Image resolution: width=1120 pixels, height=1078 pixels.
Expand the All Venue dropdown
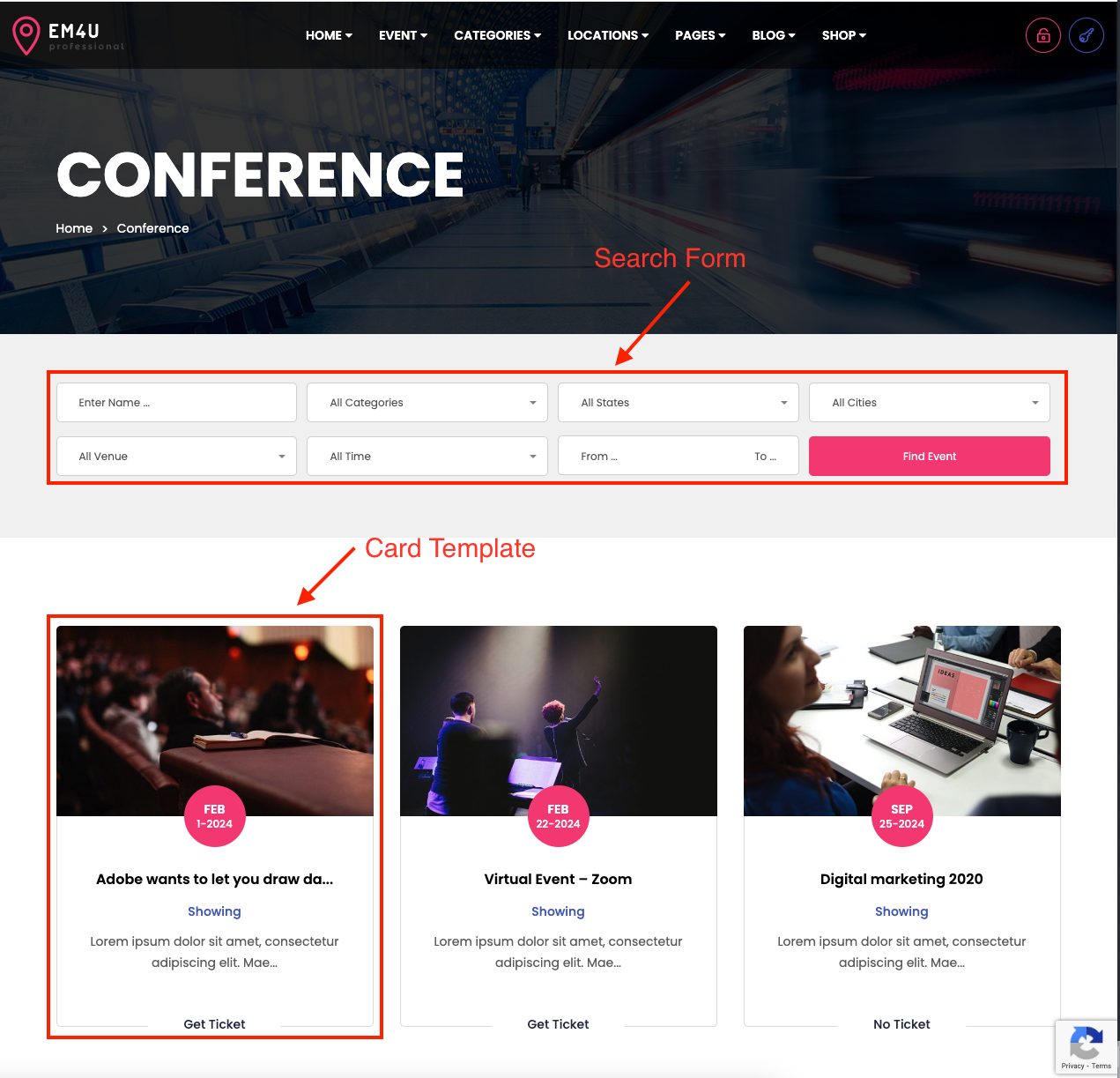(176, 457)
